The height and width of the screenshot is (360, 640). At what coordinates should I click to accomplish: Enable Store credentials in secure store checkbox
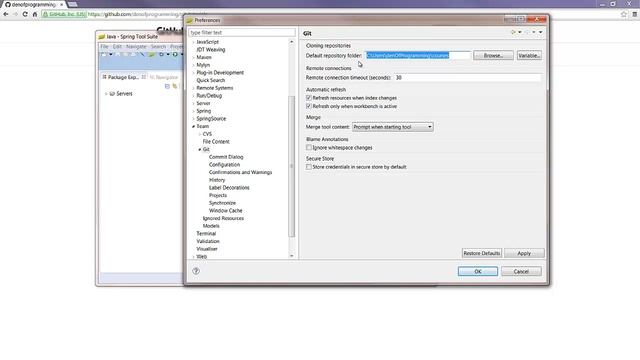tap(309, 167)
